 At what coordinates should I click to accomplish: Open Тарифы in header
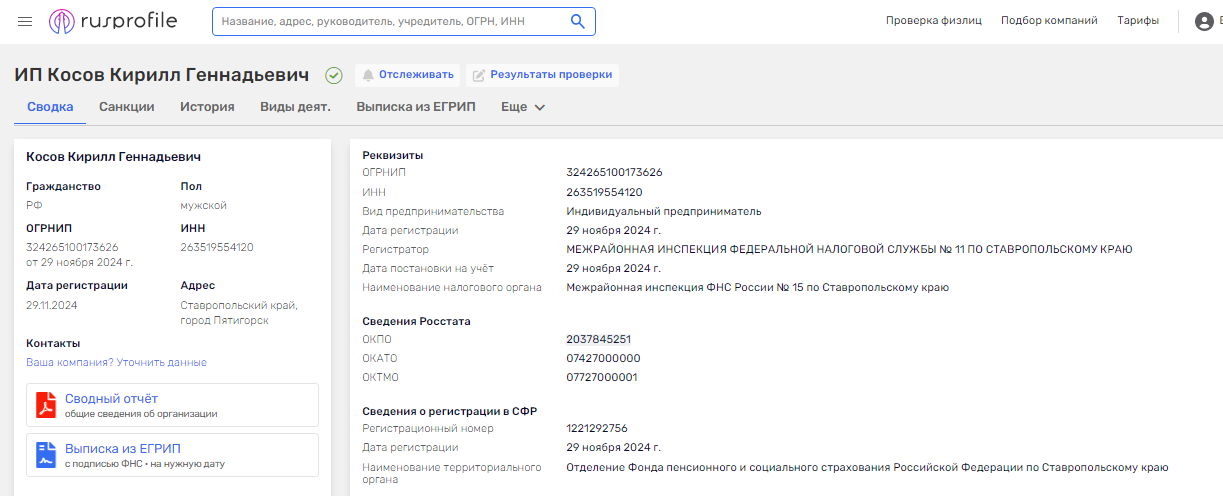click(x=1138, y=20)
